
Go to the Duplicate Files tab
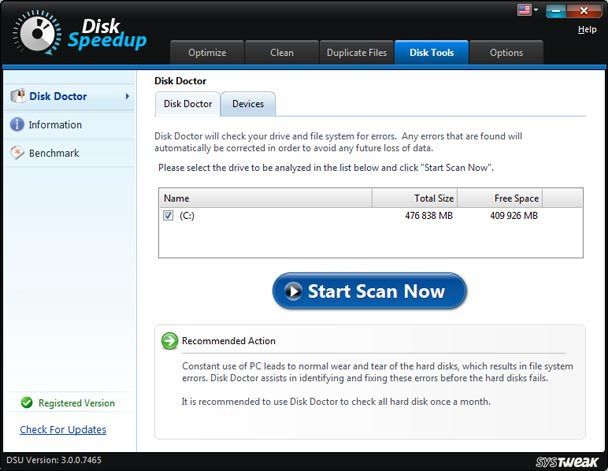(x=357, y=52)
